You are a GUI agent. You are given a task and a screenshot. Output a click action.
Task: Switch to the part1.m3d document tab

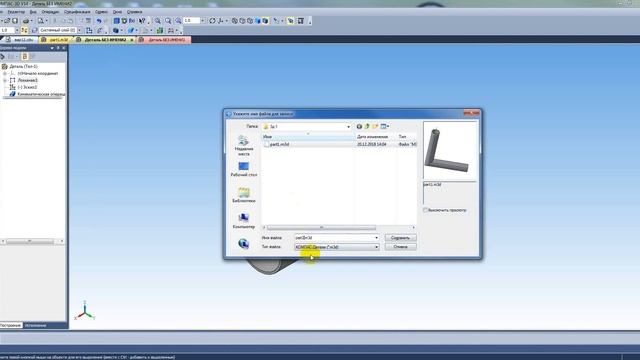(56, 40)
